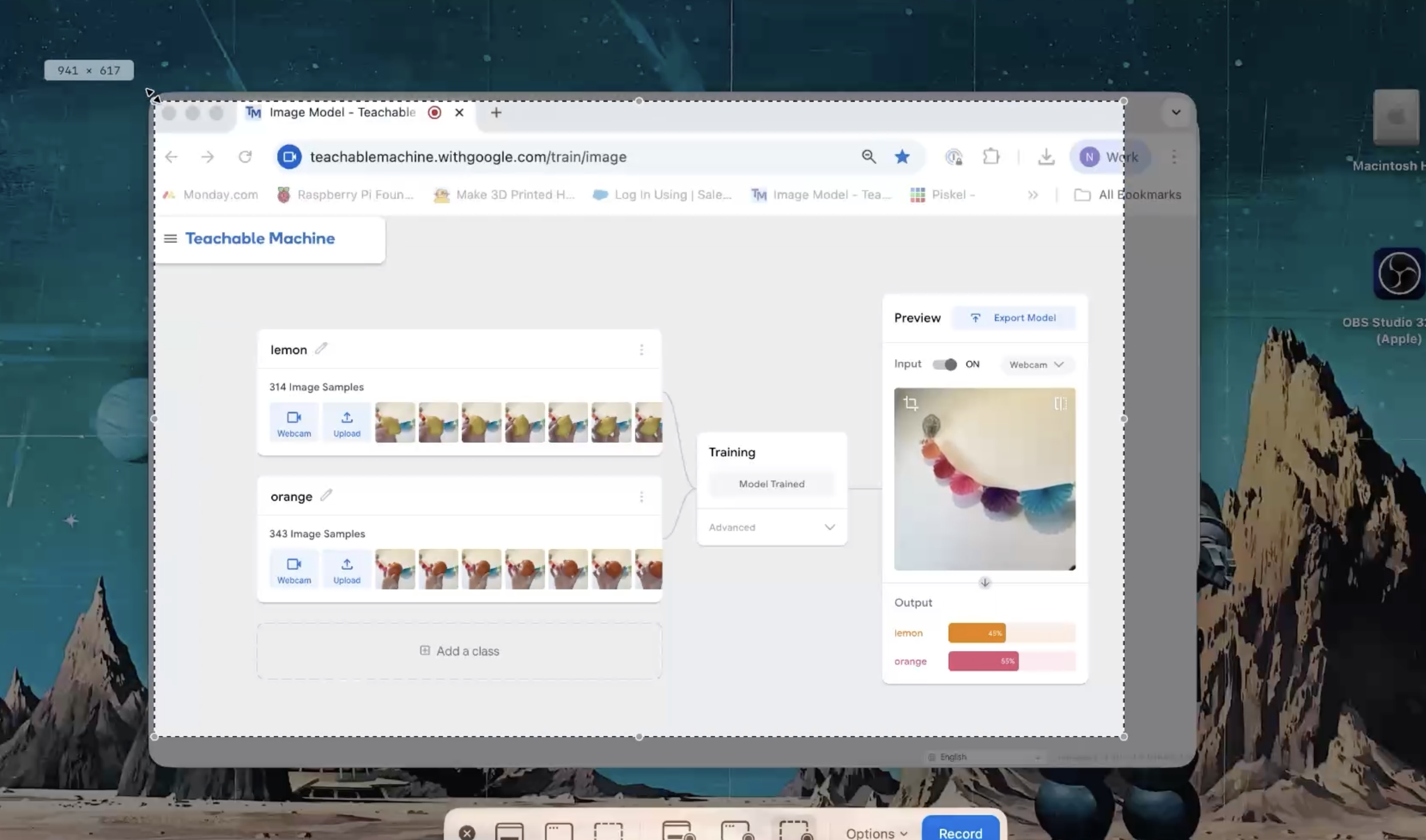Open Webcam capture for the lemon class
The image size is (1426, 840).
coord(294,422)
